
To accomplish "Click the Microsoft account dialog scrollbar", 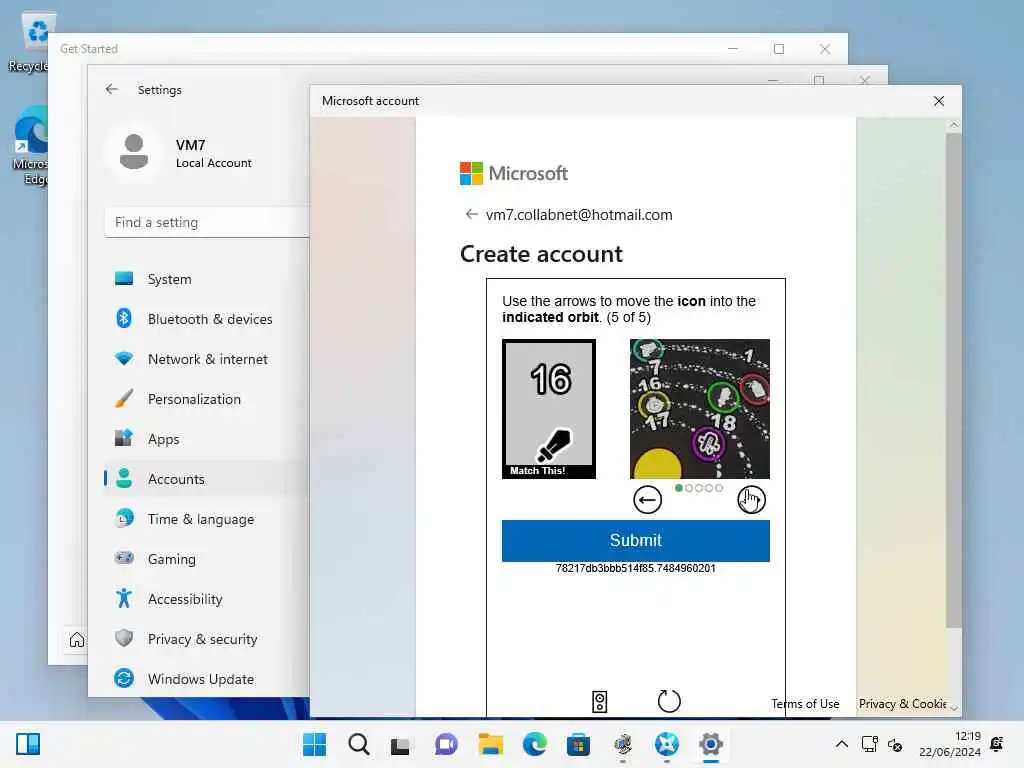I will pos(954,379).
